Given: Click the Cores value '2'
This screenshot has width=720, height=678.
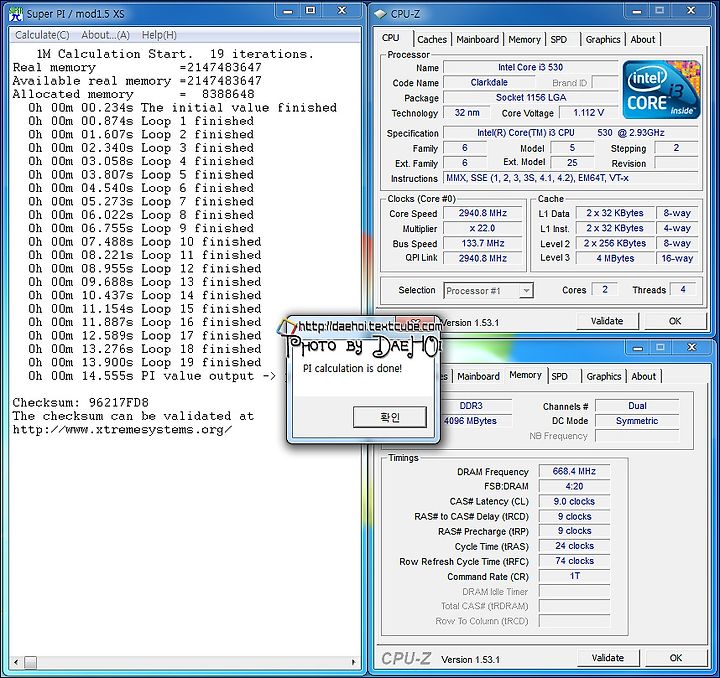Looking at the screenshot, I should pos(605,290).
